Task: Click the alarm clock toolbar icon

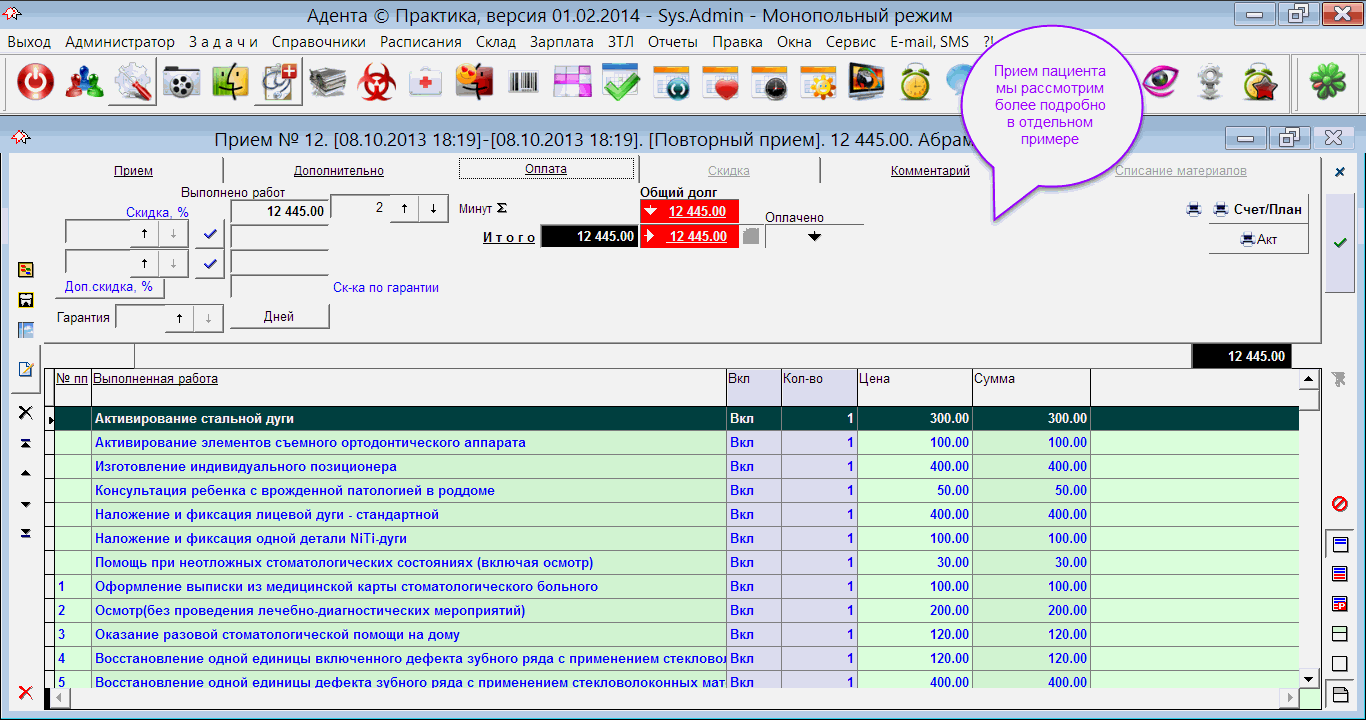Action: (x=915, y=84)
